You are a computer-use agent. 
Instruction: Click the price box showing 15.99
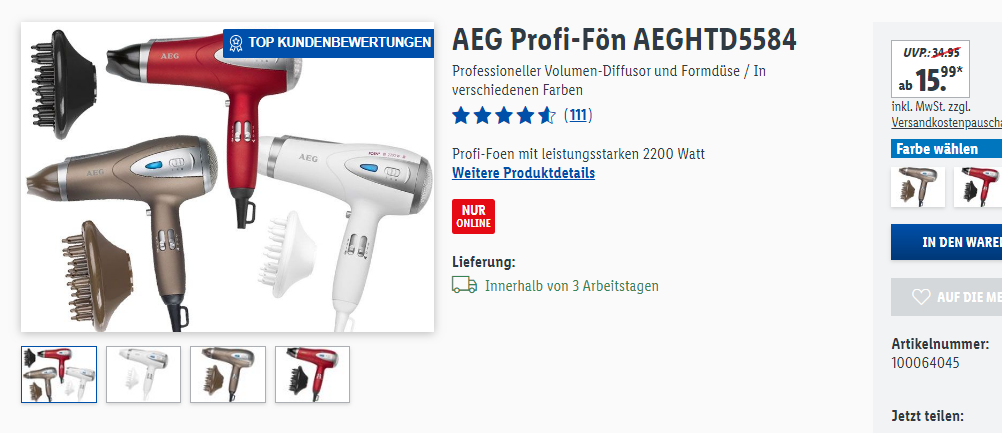(930, 69)
